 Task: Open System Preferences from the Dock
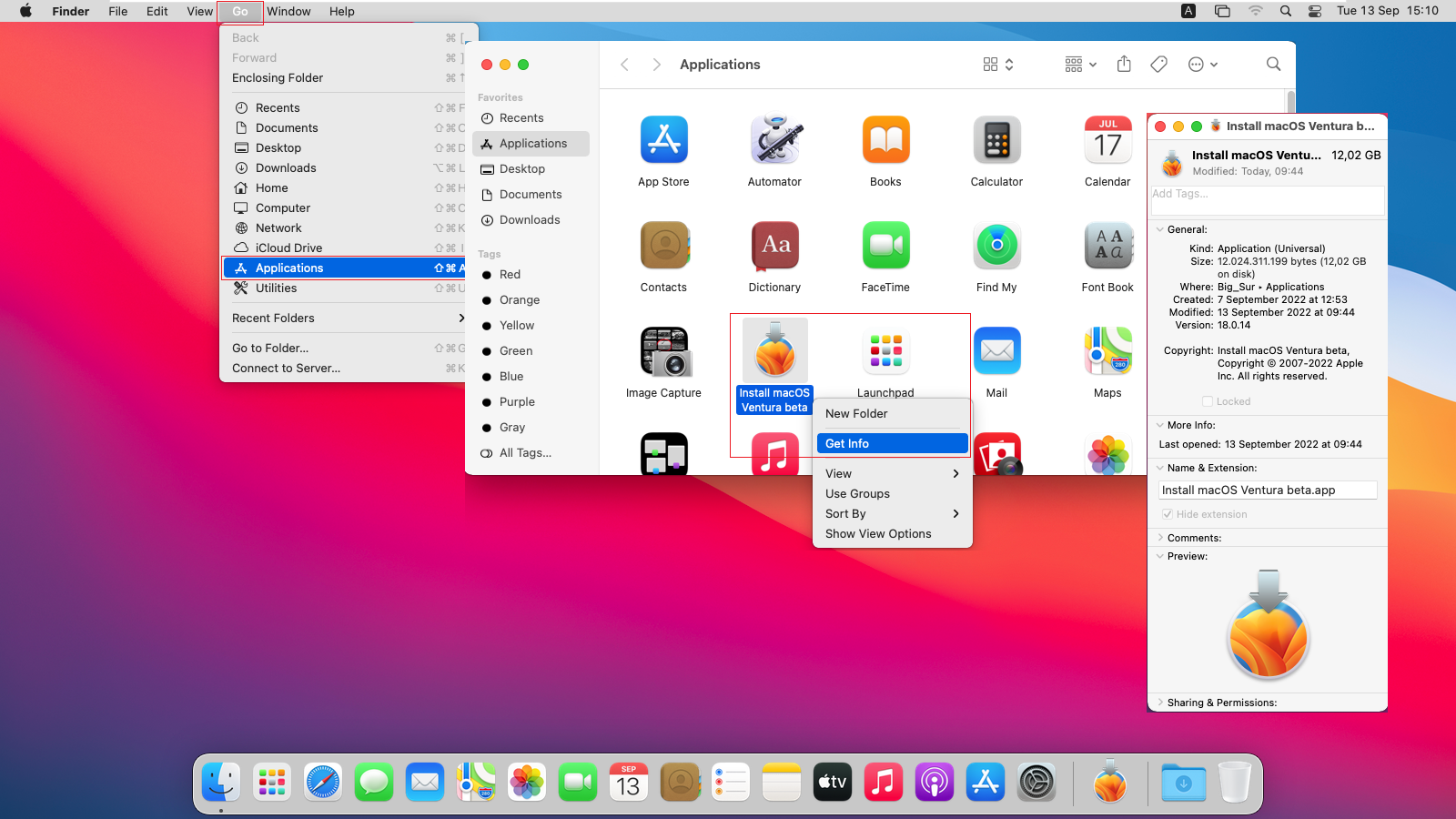[1036, 782]
